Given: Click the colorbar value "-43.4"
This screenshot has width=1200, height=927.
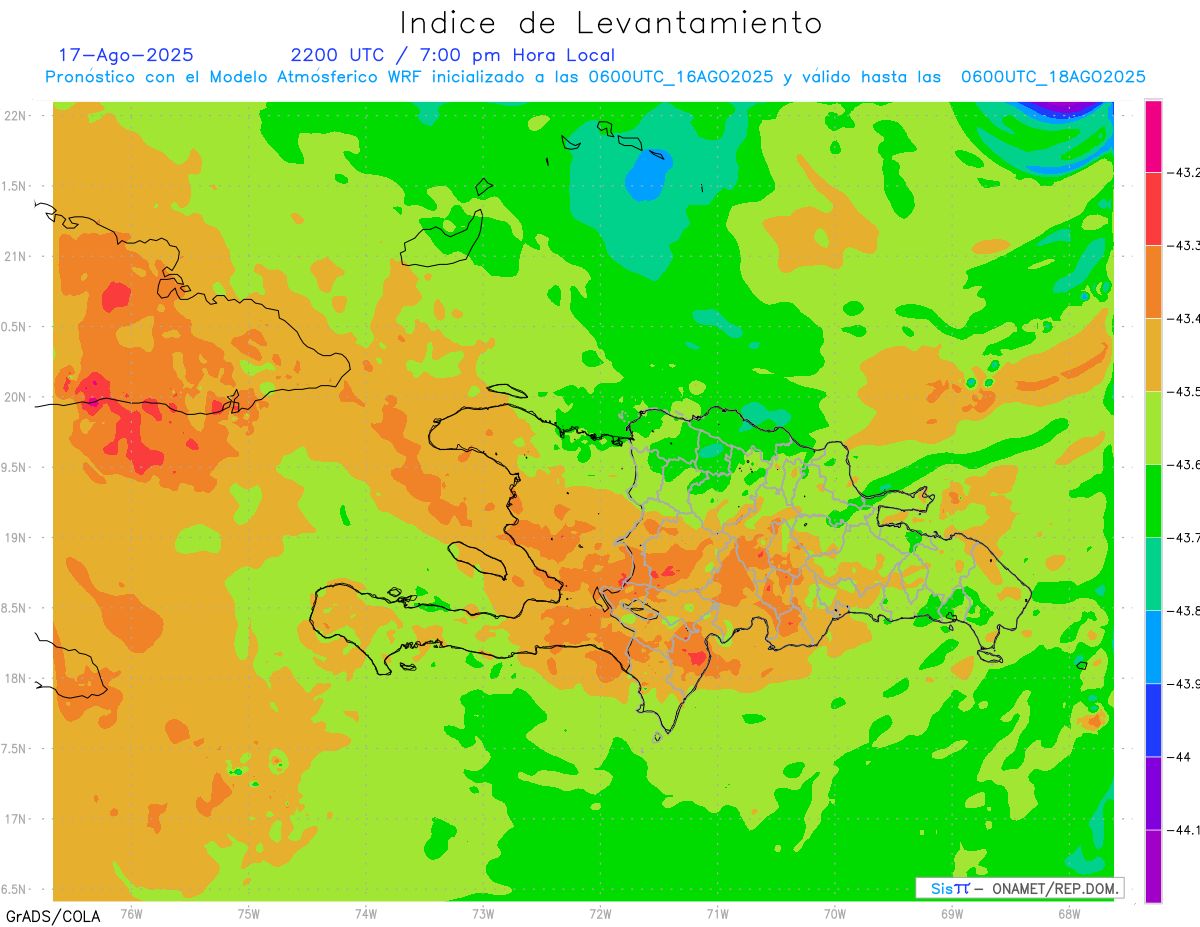Looking at the screenshot, I should pos(1183,319).
